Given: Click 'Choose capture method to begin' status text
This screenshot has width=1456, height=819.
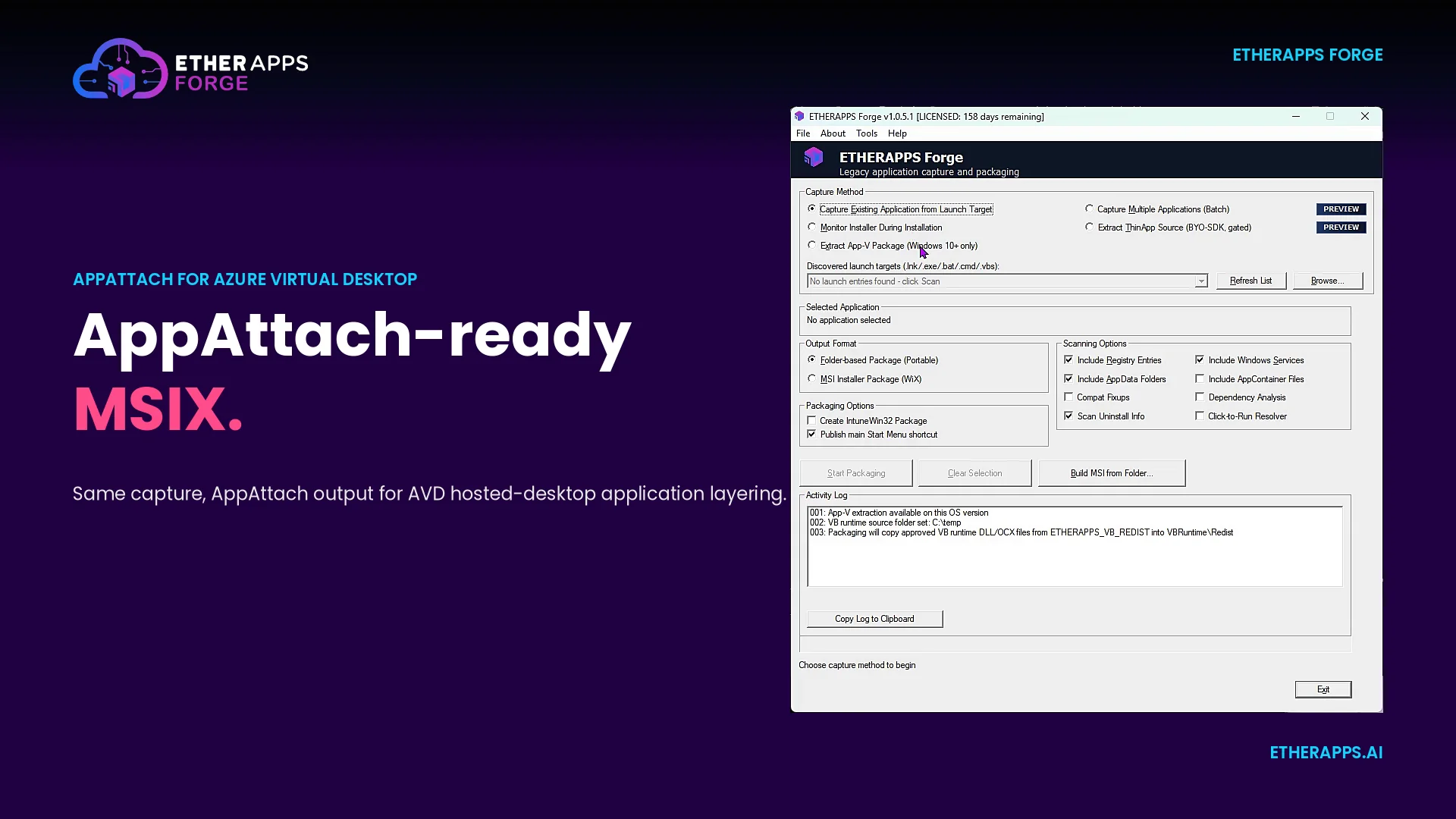Looking at the screenshot, I should 857,665.
